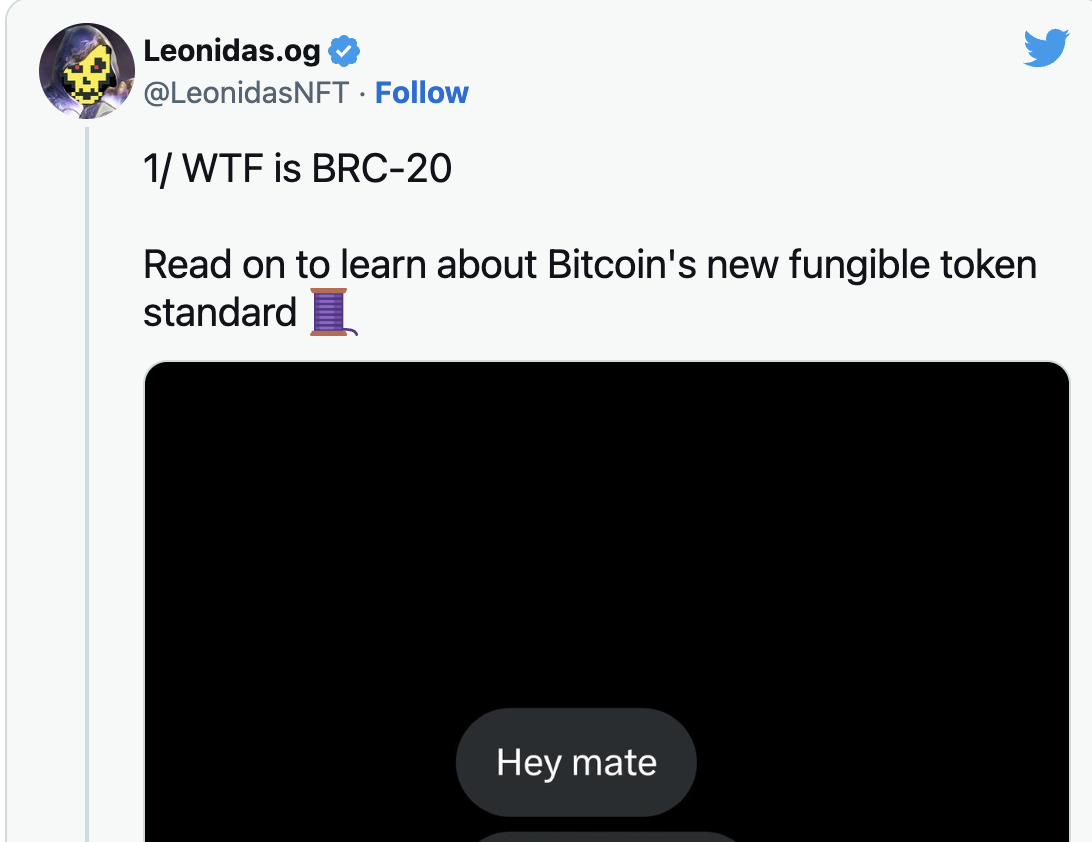The image size is (1092, 842).
Task: Click the "1/" thread number prefix
Action: (158, 169)
